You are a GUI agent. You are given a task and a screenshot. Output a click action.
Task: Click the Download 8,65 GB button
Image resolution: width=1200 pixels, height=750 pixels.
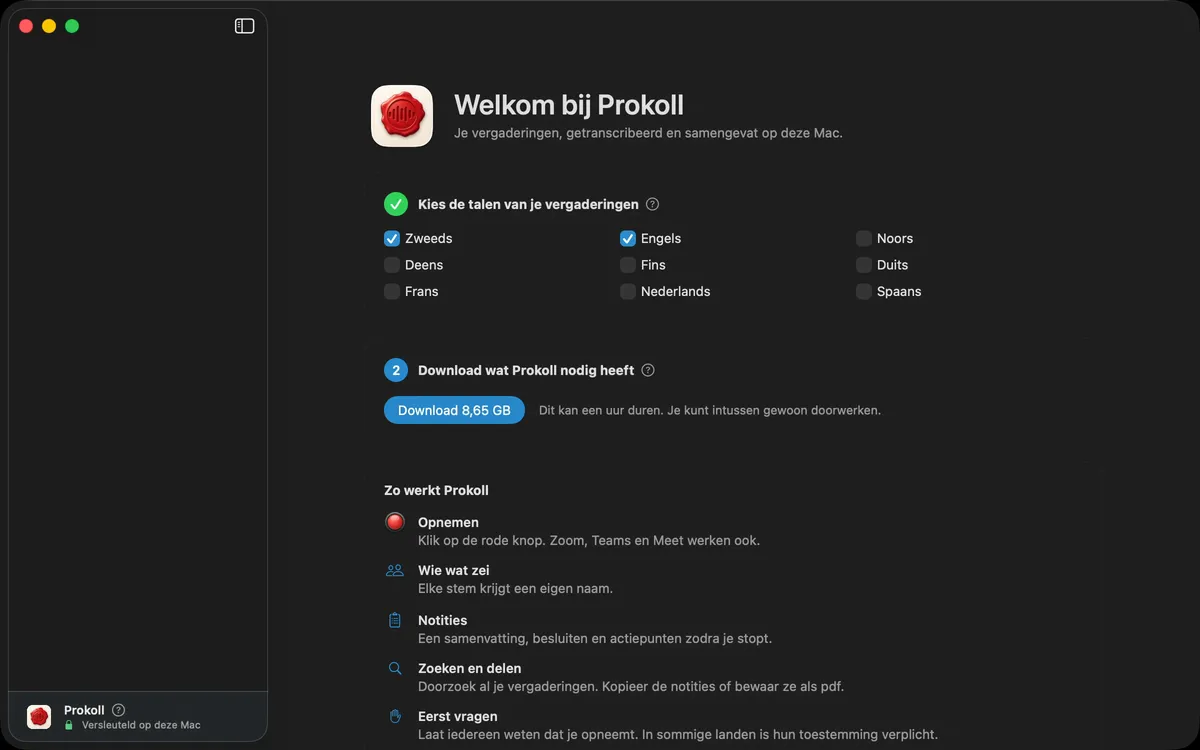pyautogui.click(x=454, y=410)
